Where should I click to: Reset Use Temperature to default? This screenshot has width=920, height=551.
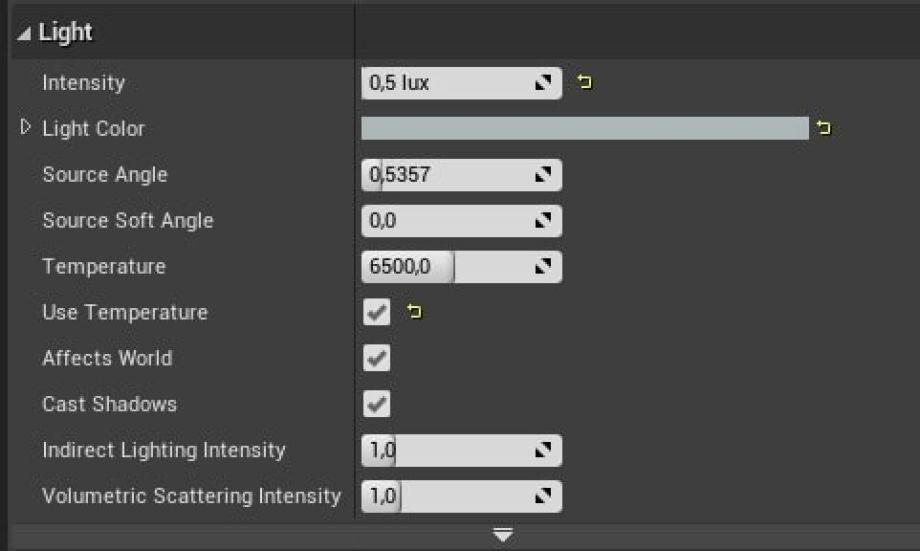pos(413,313)
